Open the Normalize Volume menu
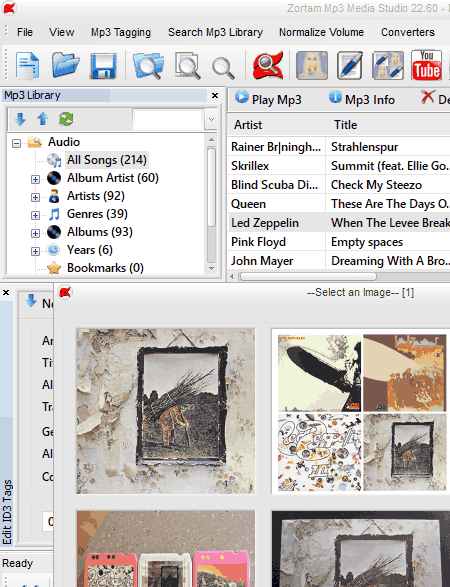This screenshot has width=450, height=587. tap(321, 32)
